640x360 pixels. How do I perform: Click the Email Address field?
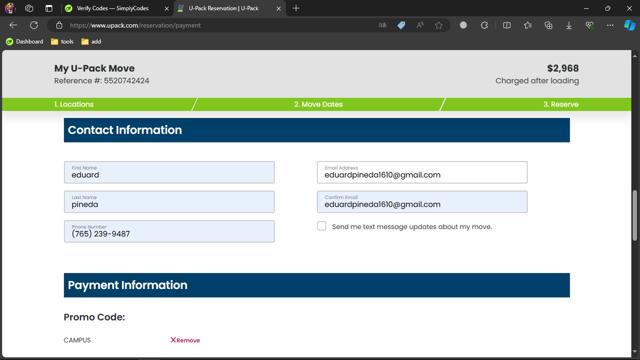pyautogui.click(x=422, y=172)
